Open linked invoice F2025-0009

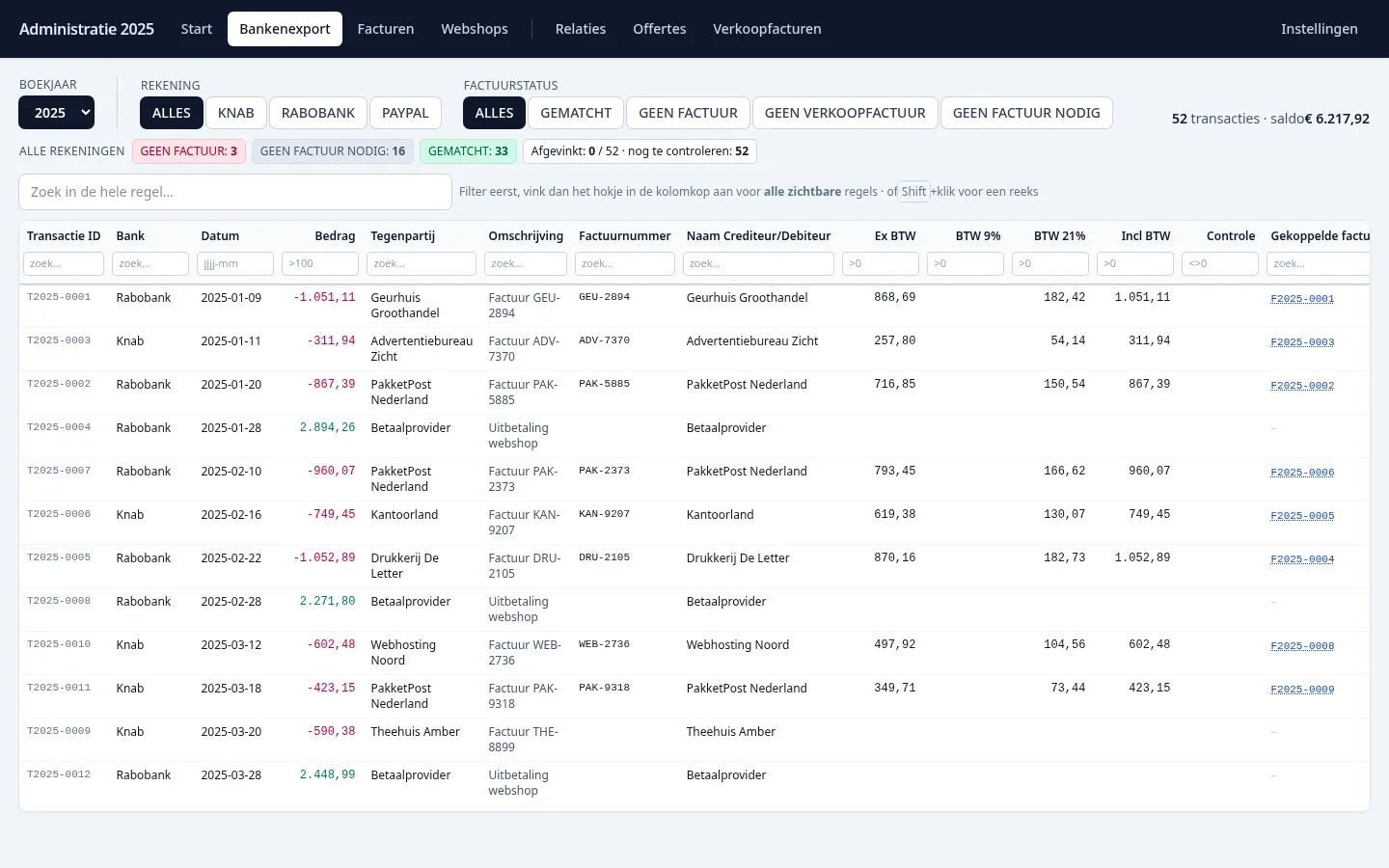click(x=1302, y=690)
